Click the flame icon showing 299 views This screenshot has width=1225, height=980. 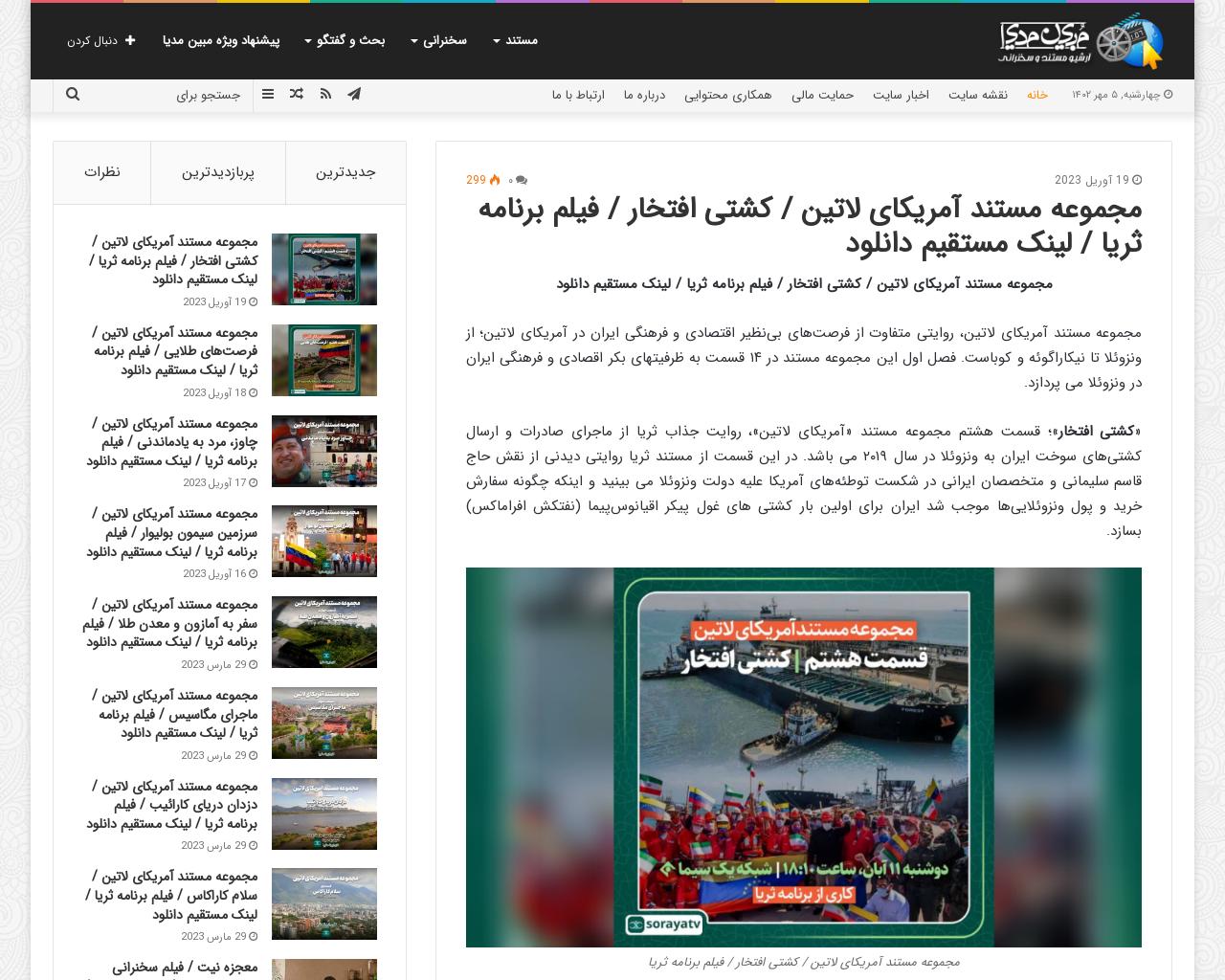tap(483, 178)
